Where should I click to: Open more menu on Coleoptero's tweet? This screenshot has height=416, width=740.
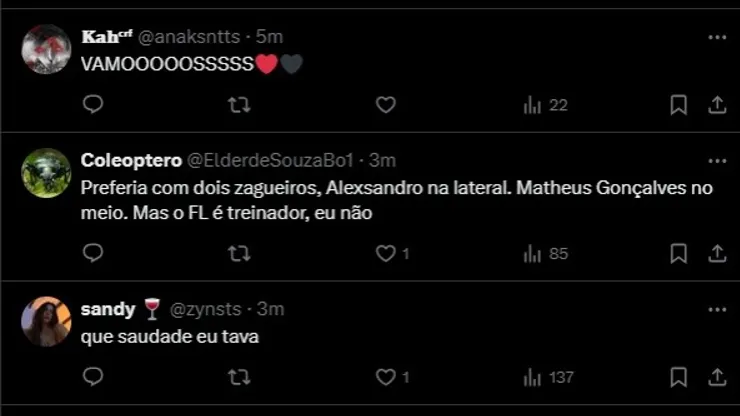tap(716, 160)
